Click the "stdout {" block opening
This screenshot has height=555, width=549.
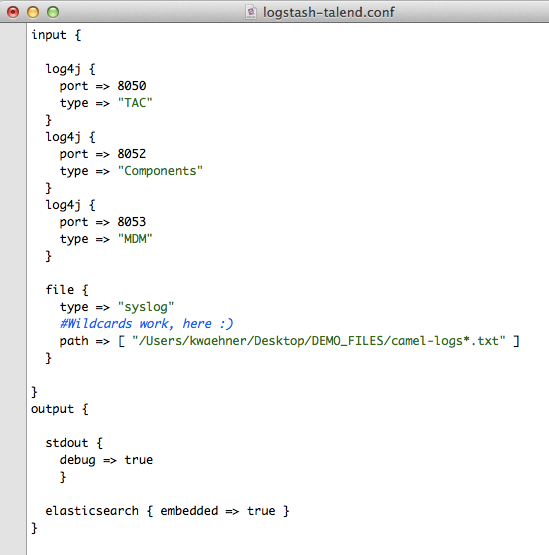pyautogui.click(x=74, y=443)
